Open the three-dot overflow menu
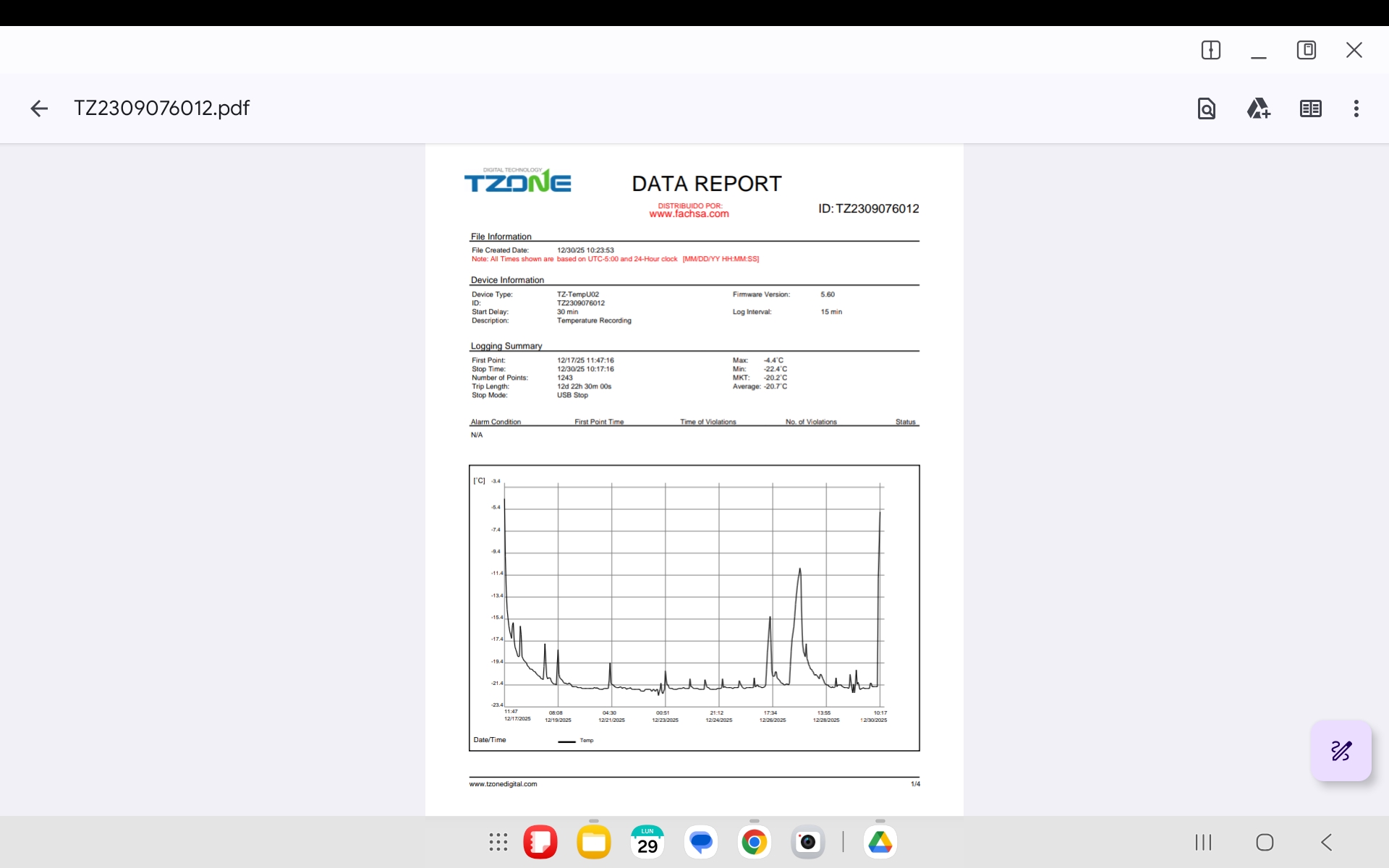1389x868 pixels. click(x=1356, y=109)
